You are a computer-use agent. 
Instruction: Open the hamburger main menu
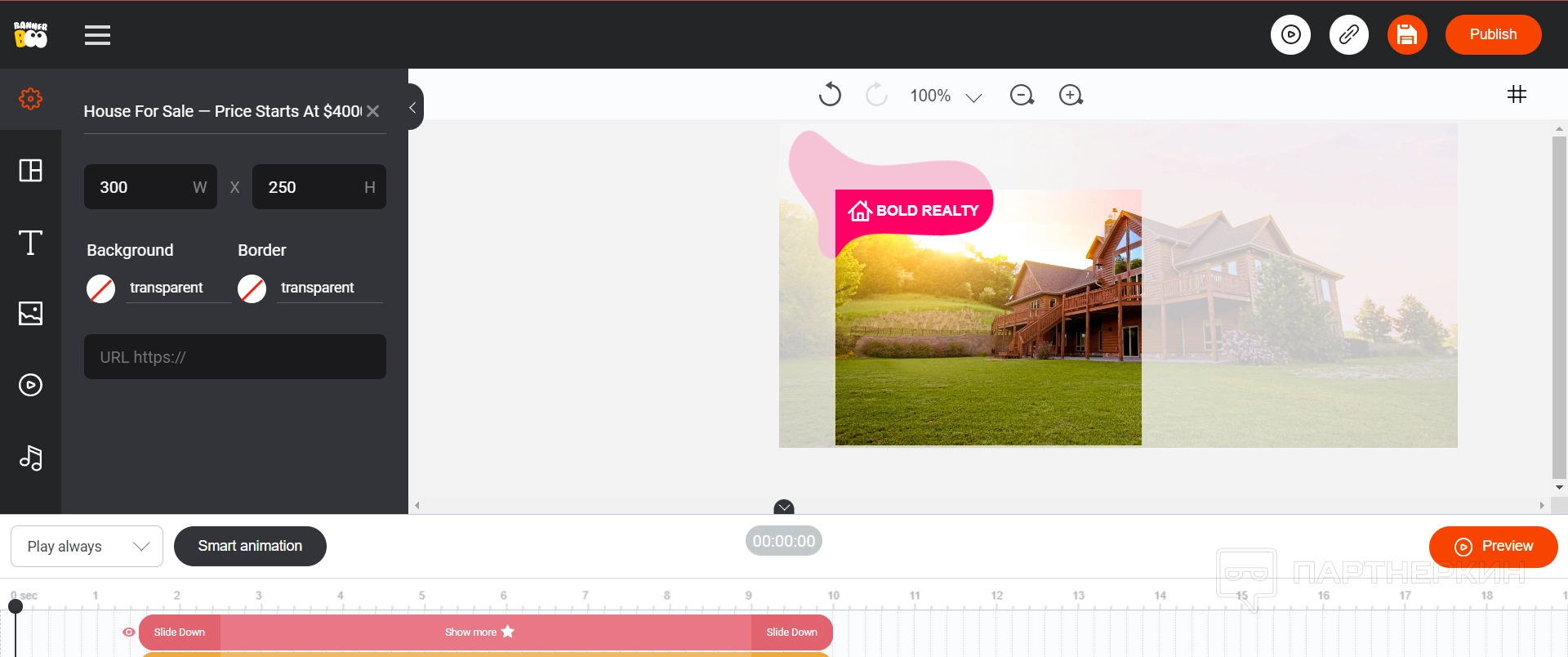coord(97,35)
